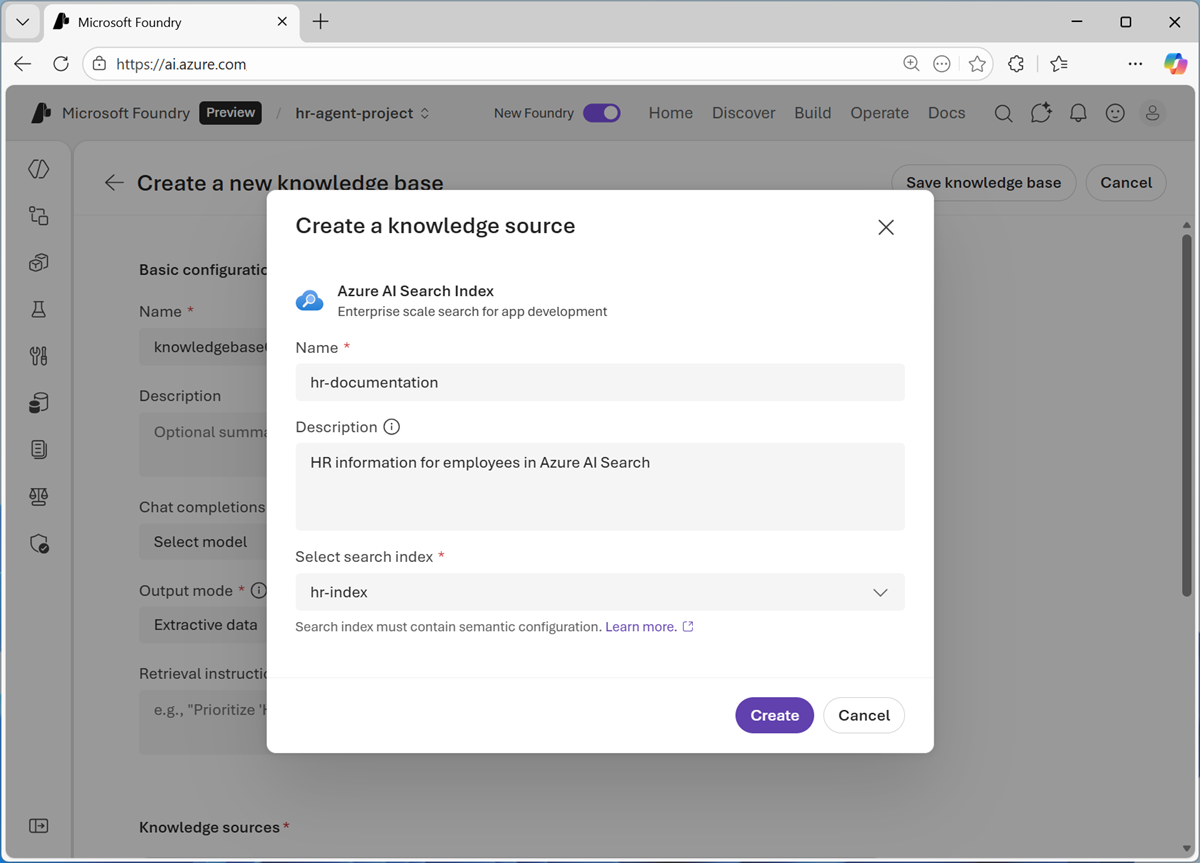This screenshot has height=863, width=1200.
Task: Go to the Home nav item
Action: [x=671, y=113]
